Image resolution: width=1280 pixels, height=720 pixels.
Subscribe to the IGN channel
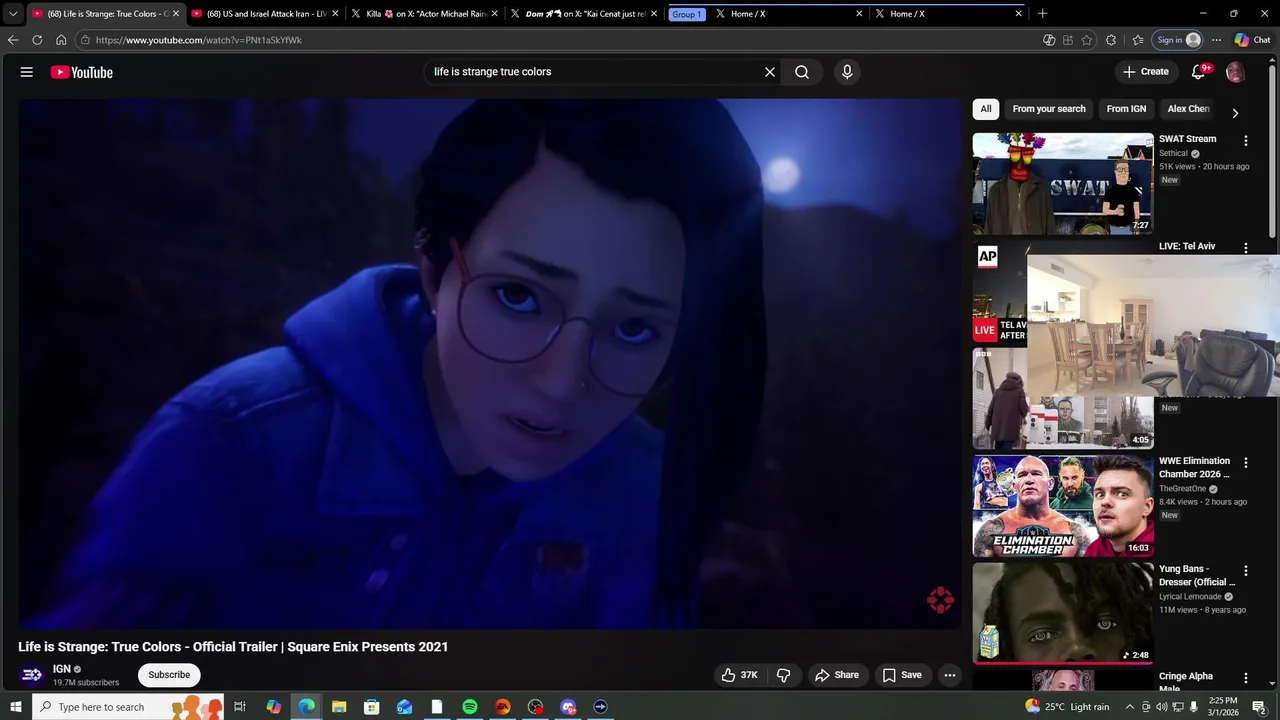(169, 675)
